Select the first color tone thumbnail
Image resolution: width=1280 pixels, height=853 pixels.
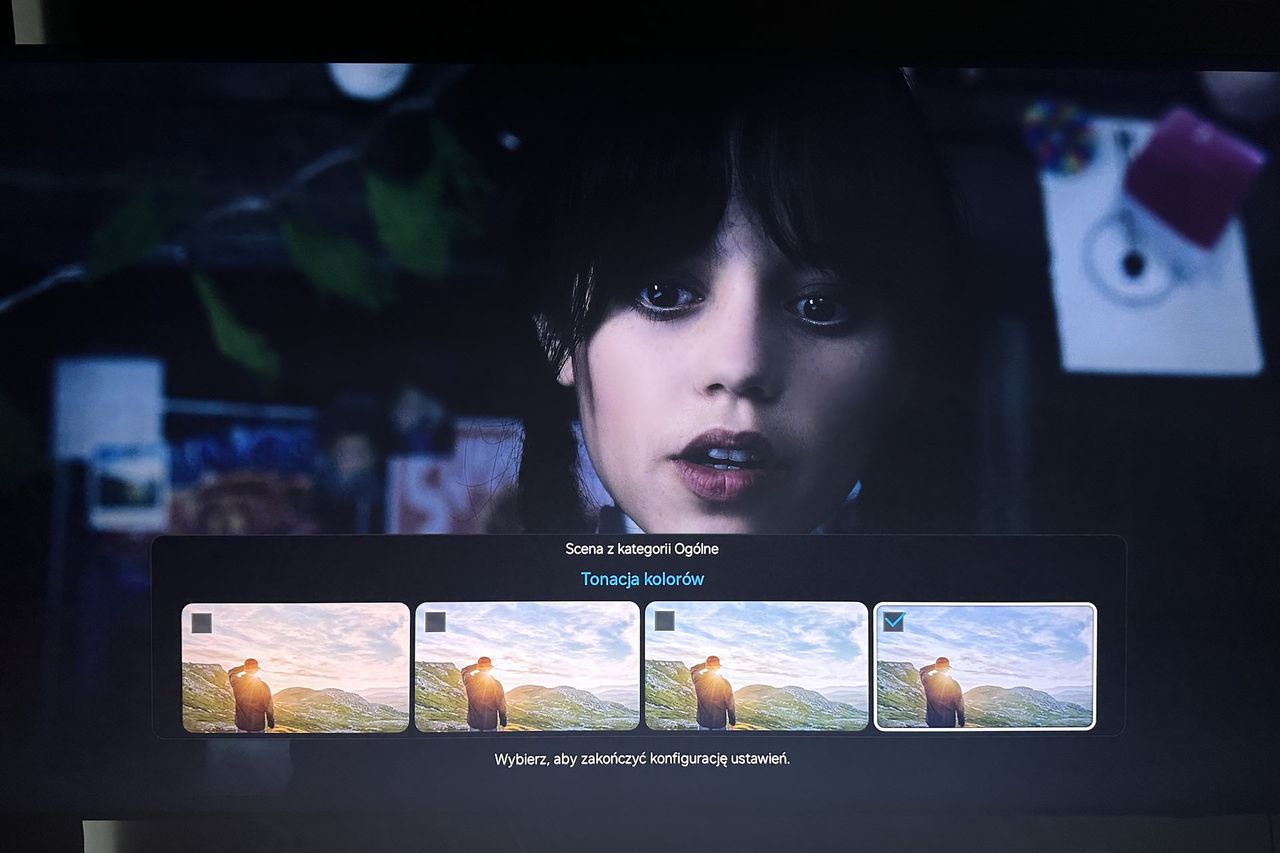pyautogui.click(x=296, y=667)
